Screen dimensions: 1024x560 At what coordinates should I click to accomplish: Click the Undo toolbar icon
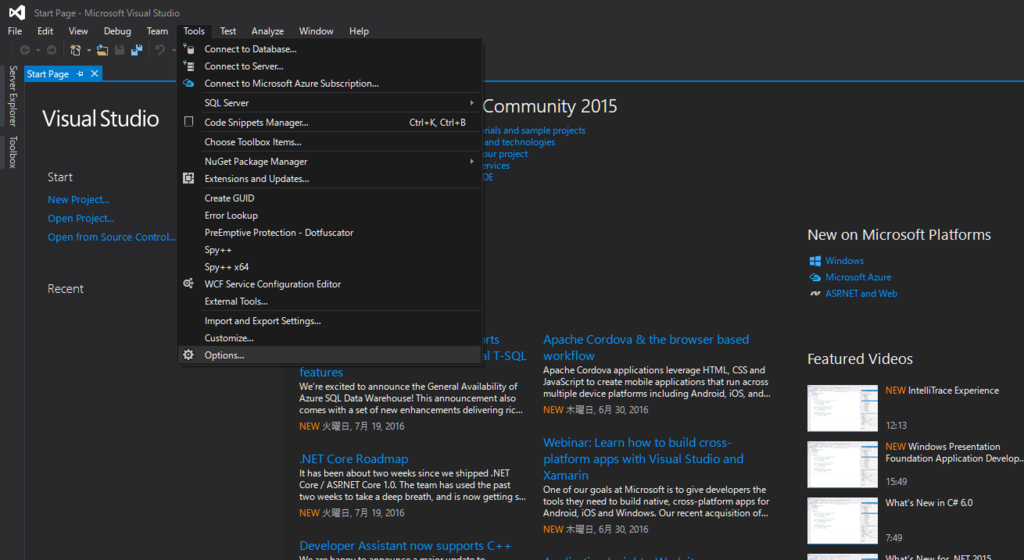point(159,50)
